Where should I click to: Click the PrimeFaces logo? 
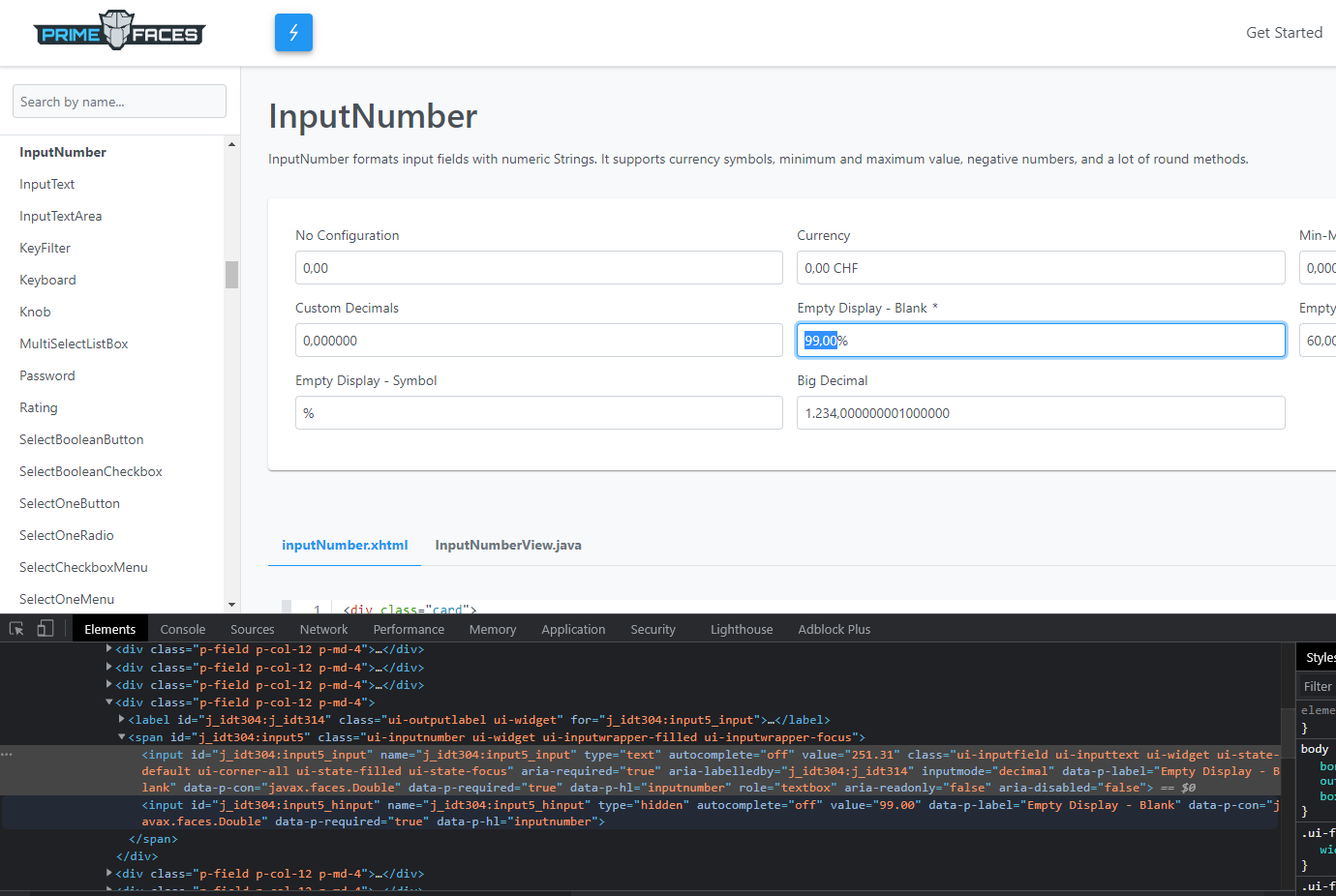(118, 30)
